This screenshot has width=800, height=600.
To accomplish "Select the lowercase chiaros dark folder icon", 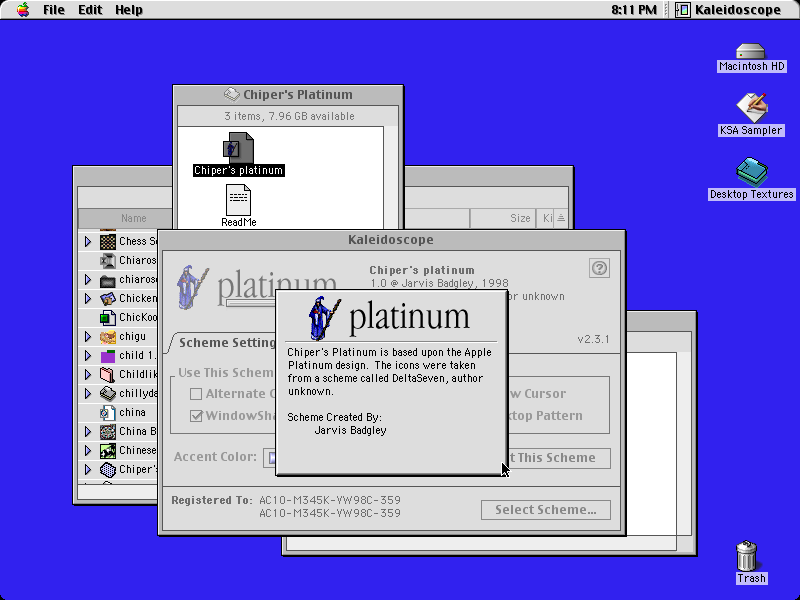I will click(x=108, y=280).
